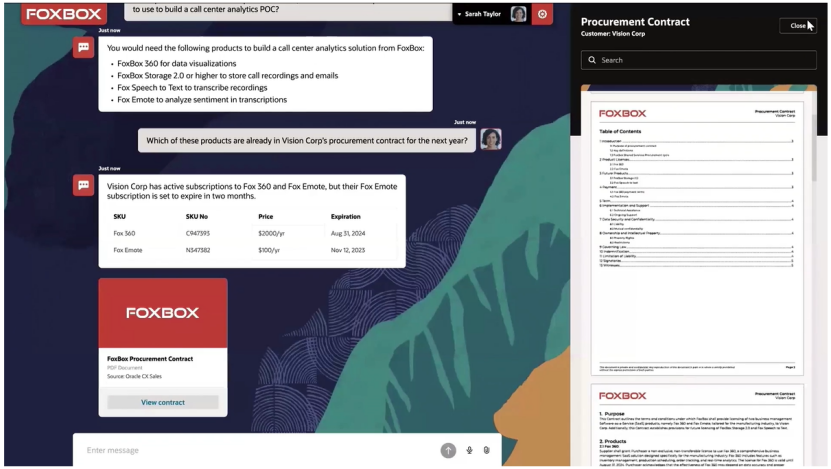Click the PDF Document label

[x=125, y=368]
